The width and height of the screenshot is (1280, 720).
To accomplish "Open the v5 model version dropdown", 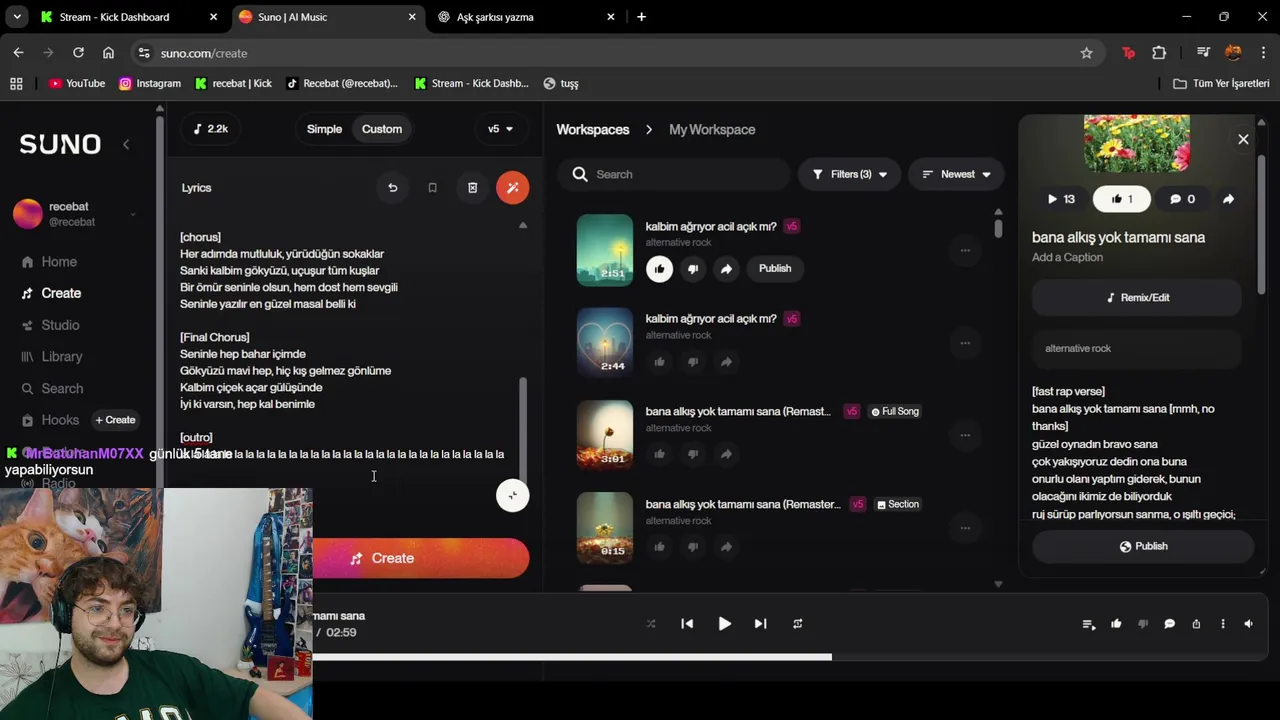I will pyautogui.click(x=500, y=129).
